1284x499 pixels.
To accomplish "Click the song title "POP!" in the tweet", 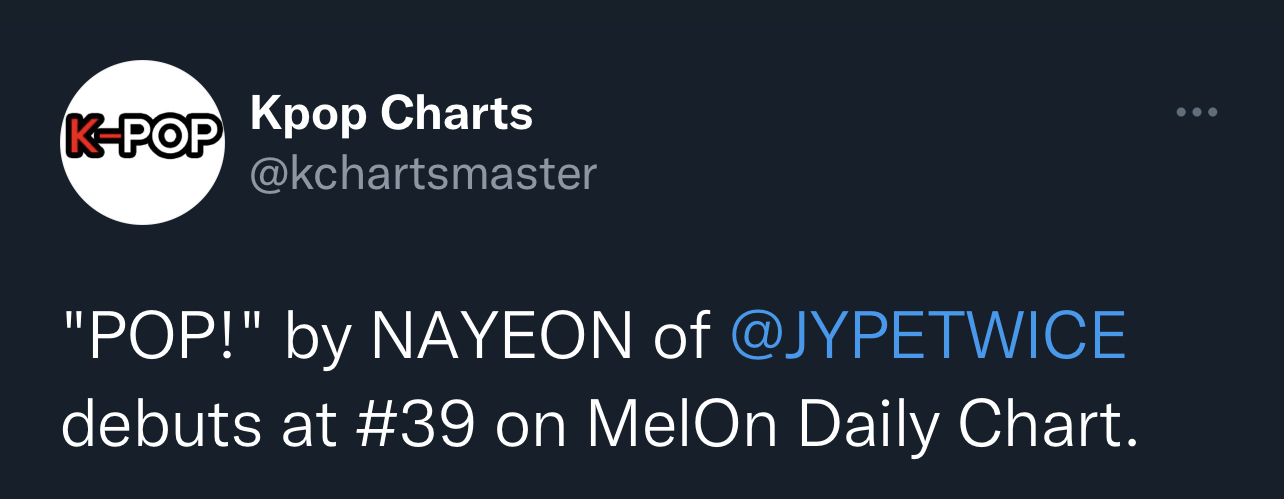I will pos(165,338).
